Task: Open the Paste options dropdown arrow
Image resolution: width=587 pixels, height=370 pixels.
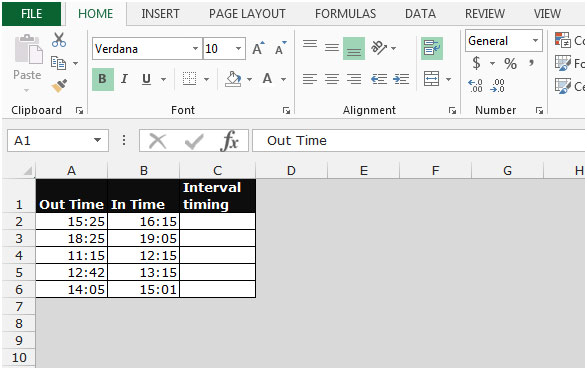Action: (x=26, y=90)
